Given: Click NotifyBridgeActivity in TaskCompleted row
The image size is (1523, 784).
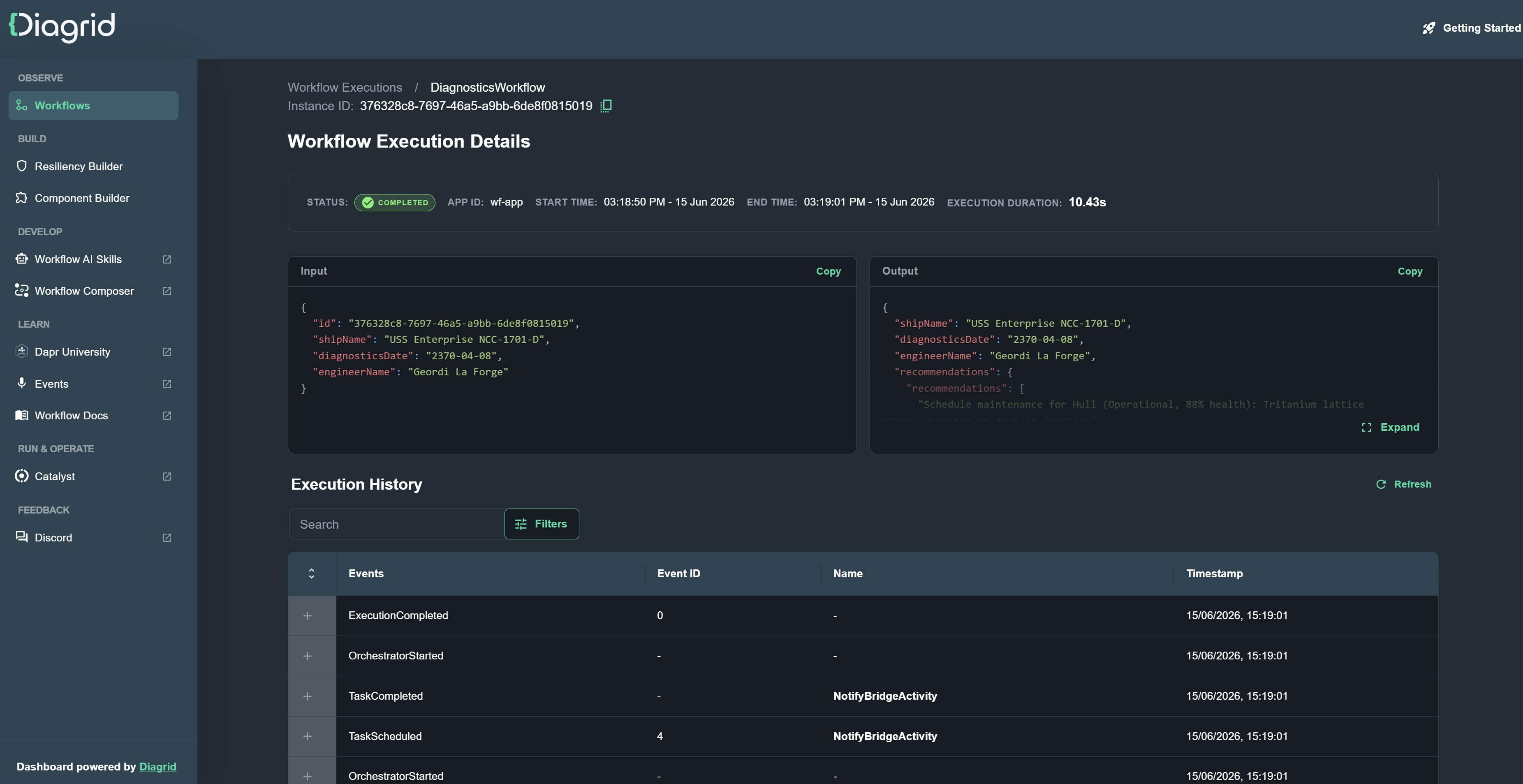Looking at the screenshot, I should 885,696.
